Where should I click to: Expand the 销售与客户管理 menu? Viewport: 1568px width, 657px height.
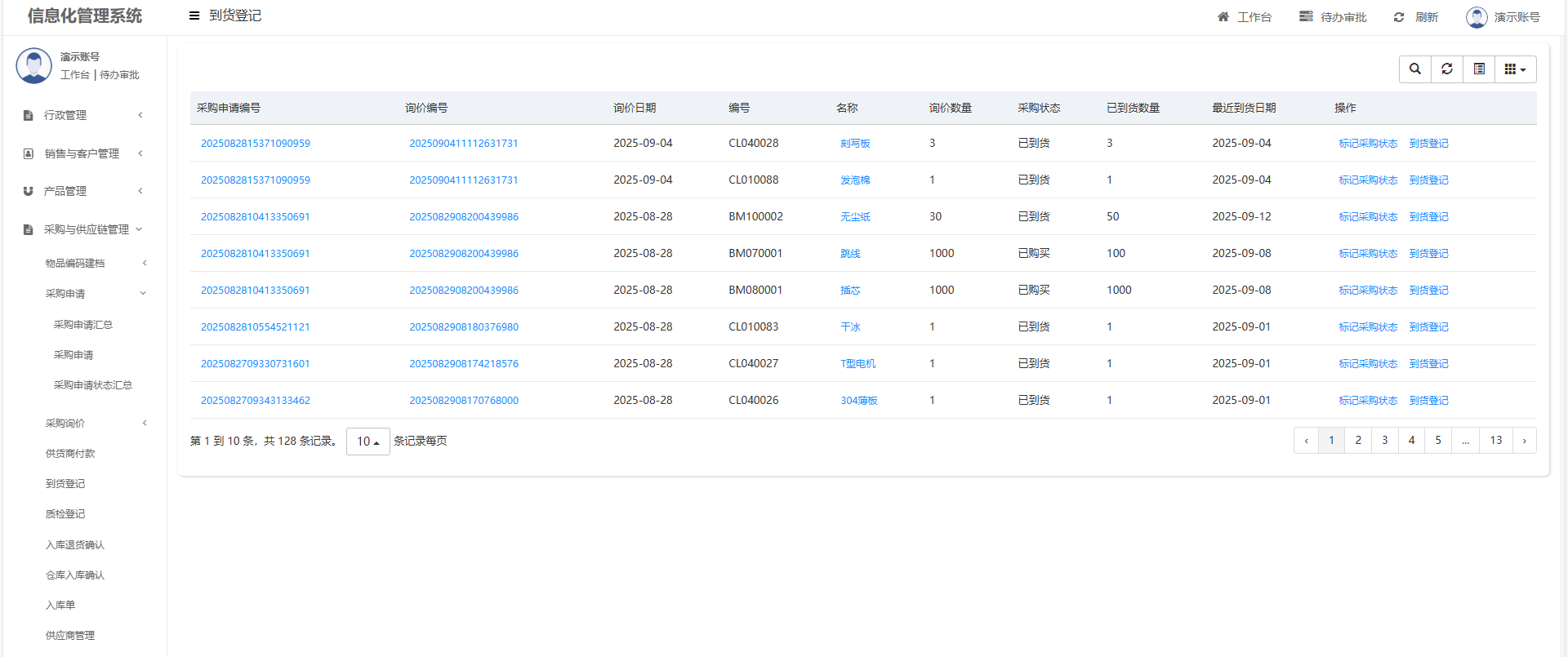(82, 153)
